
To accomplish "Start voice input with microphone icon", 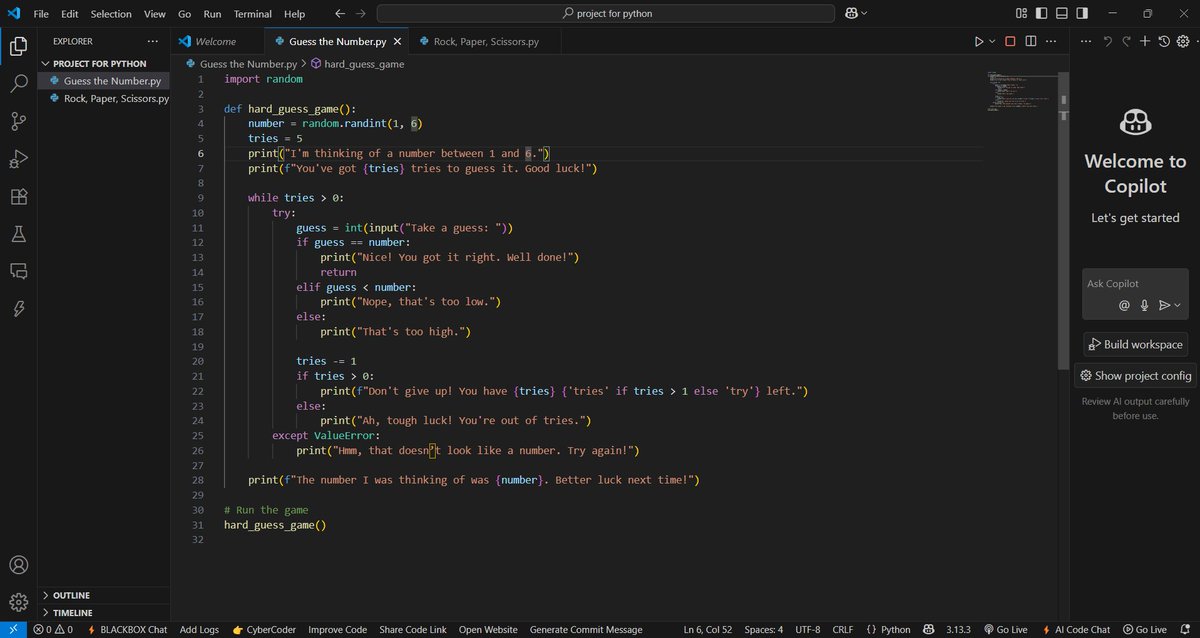I will 1144,305.
